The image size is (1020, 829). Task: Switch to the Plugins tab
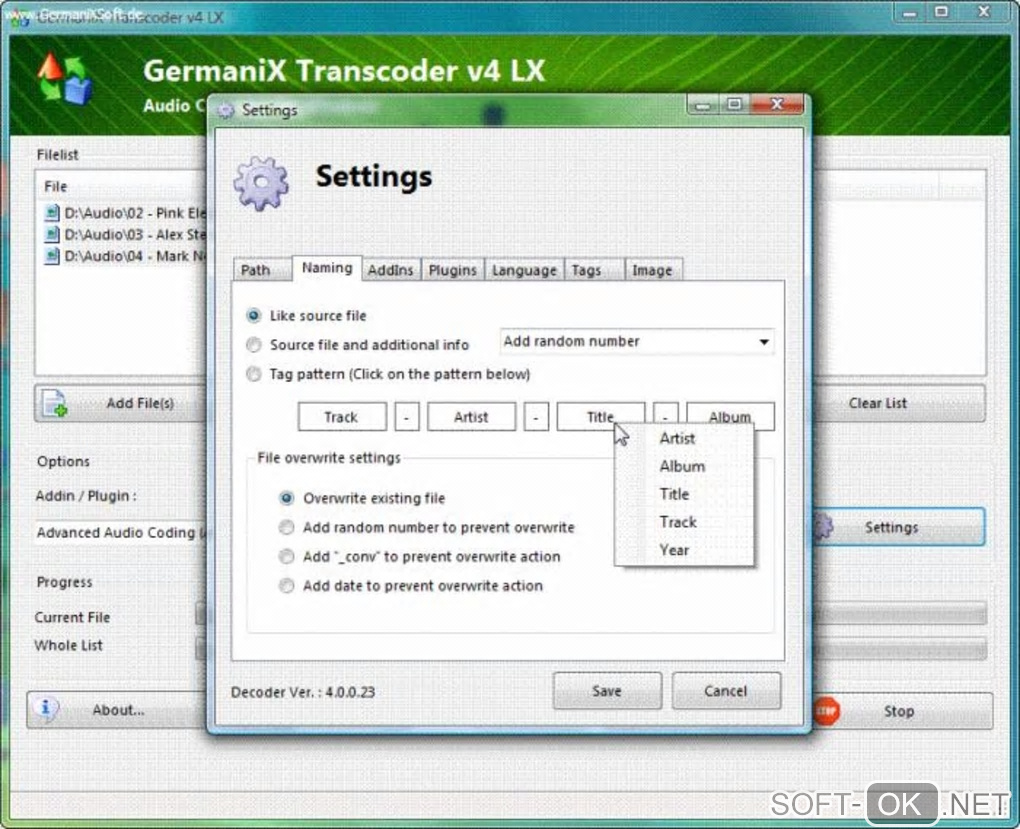(x=453, y=270)
